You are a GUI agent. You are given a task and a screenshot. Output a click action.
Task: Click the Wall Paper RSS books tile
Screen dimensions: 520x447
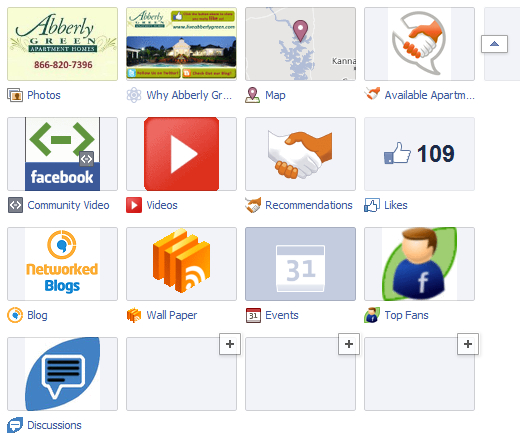[181, 264]
